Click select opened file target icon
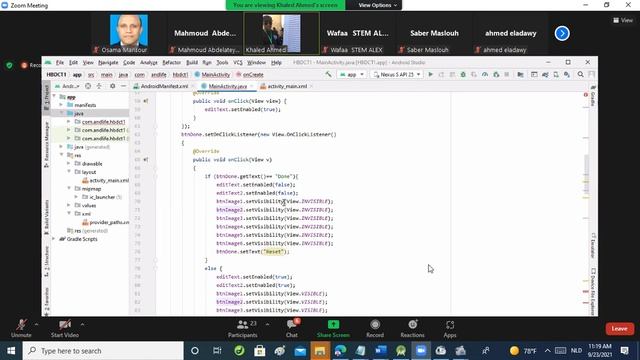640x360 pixels. [88, 86]
